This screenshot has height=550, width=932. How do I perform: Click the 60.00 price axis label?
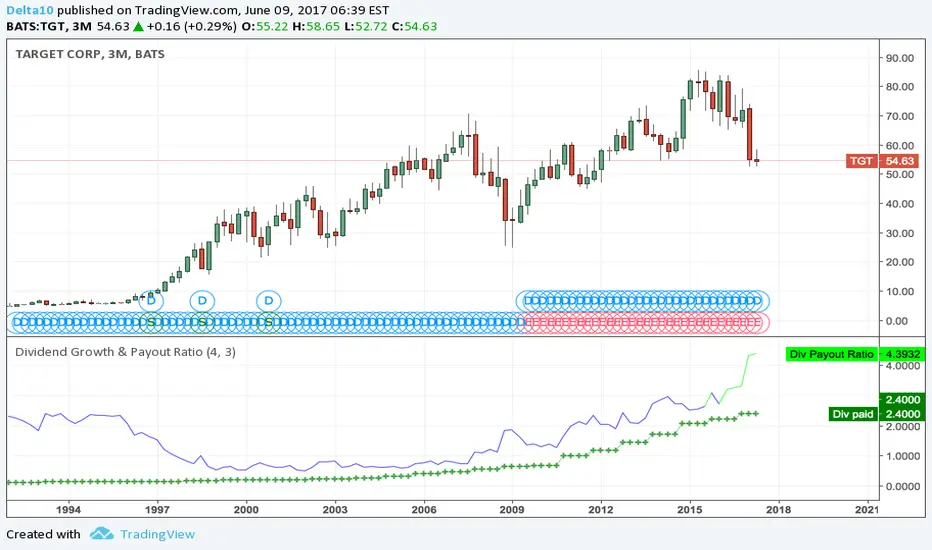click(900, 145)
